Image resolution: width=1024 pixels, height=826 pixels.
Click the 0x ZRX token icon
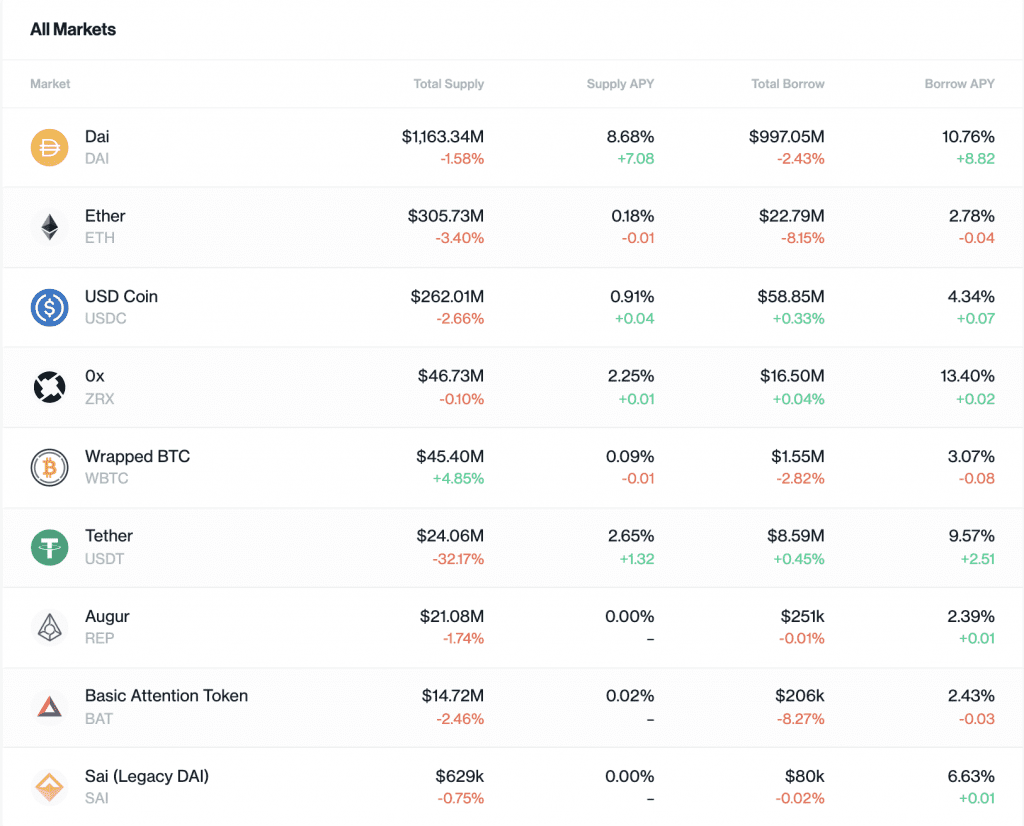click(49, 388)
